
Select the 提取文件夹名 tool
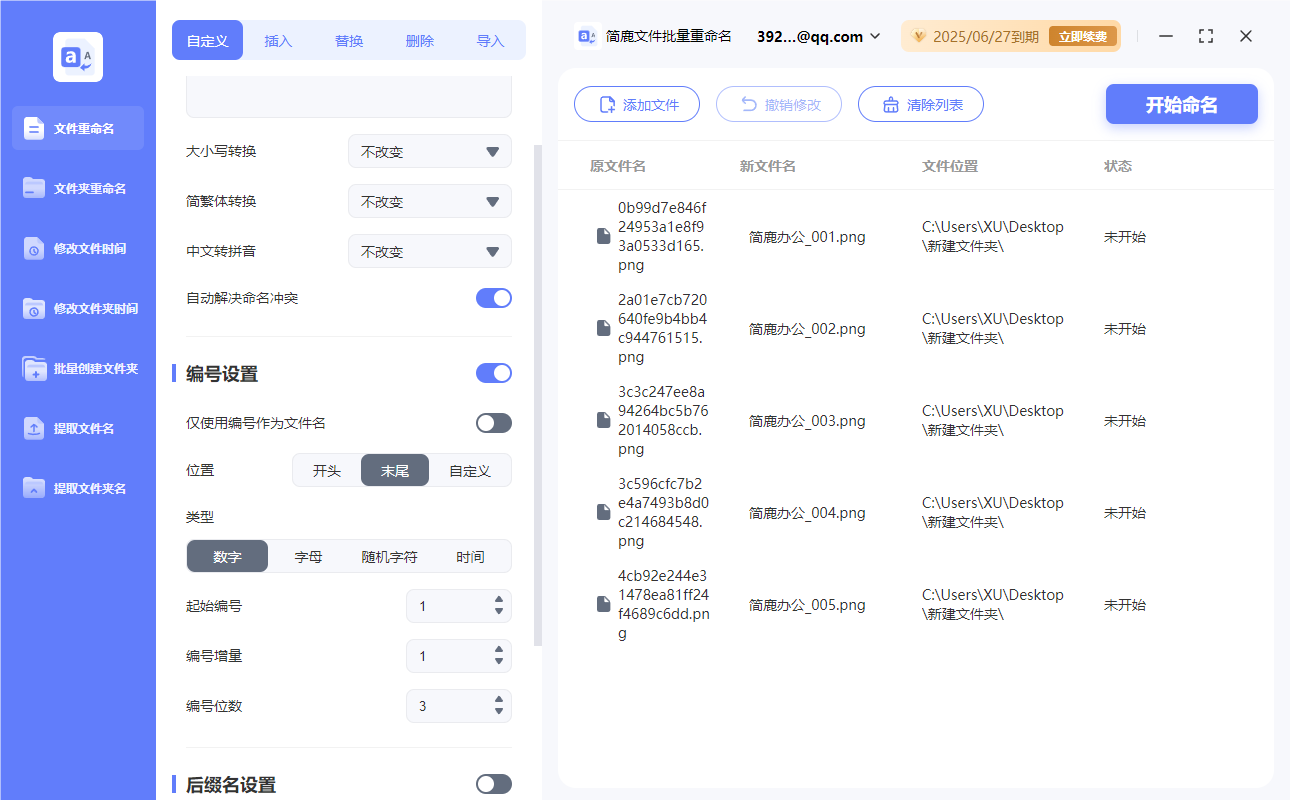77,488
